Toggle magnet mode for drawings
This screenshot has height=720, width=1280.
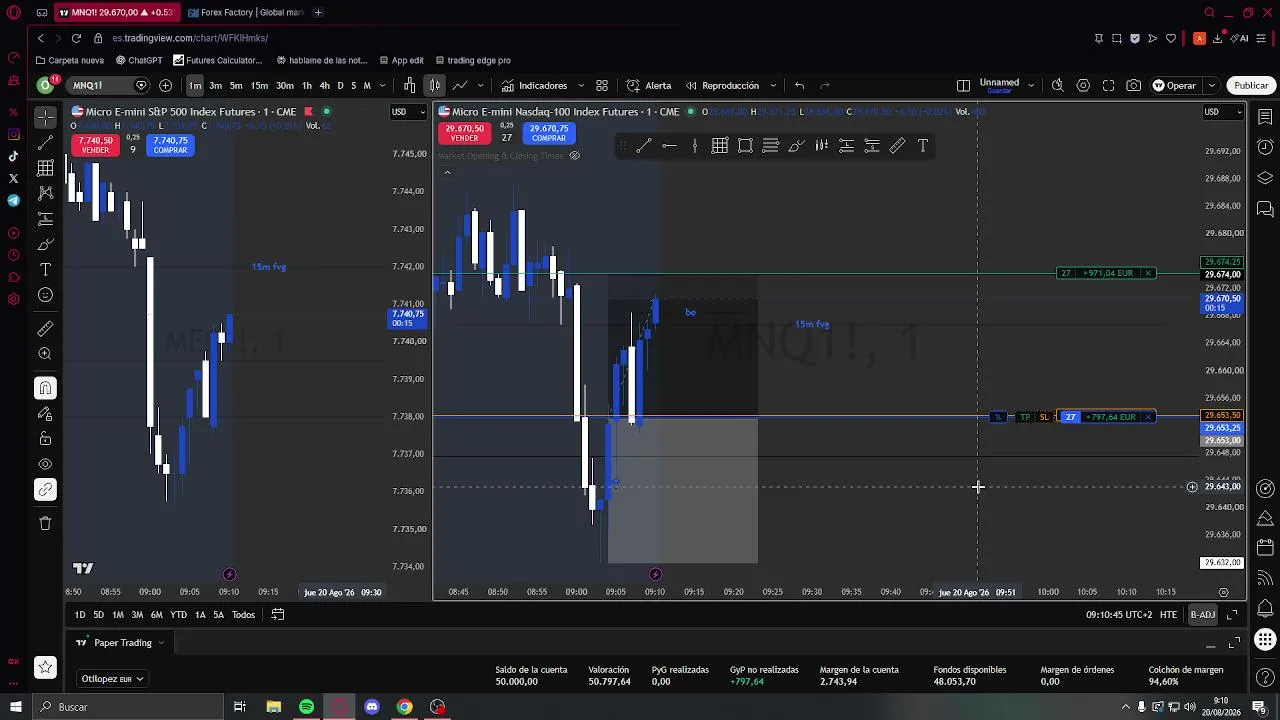pyautogui.click(x=45, y=388)
